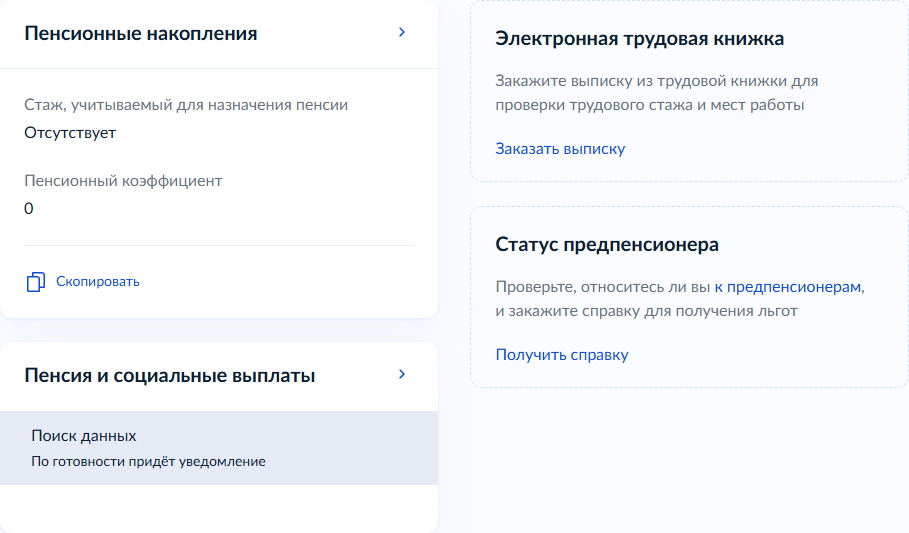Click the Получить справку link
This screenshot has height=533, width=909.
coord(562,355)
